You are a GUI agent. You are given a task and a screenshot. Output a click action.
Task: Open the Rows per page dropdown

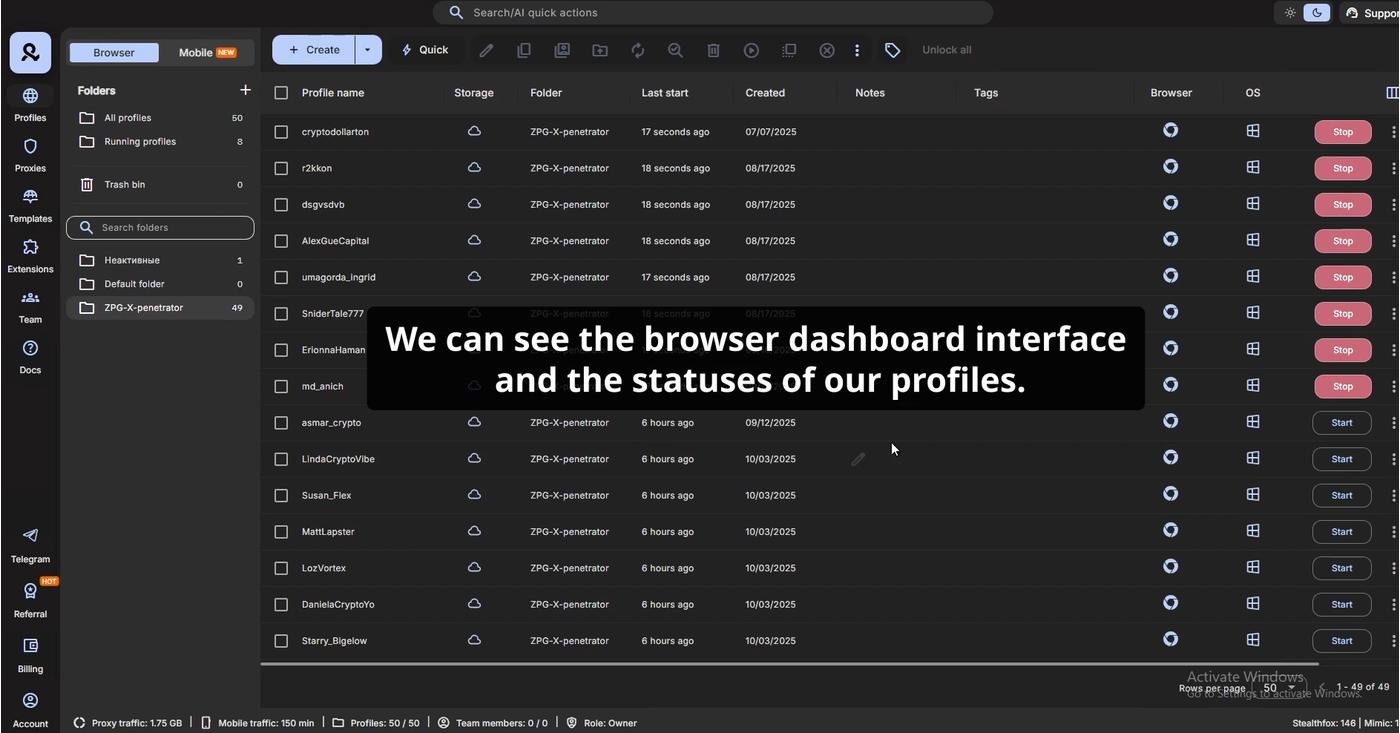point(1277,688)
